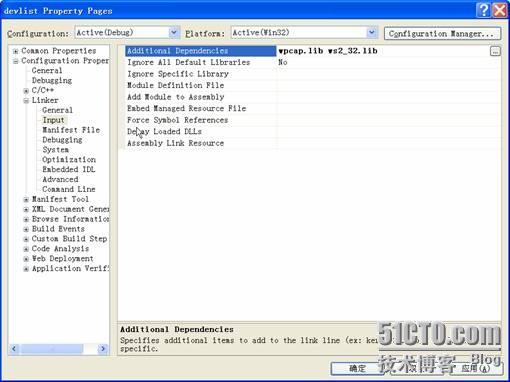The image size is (510, 382).
Task: Select Embedded IDL under Linker
Action: [69, 169]
